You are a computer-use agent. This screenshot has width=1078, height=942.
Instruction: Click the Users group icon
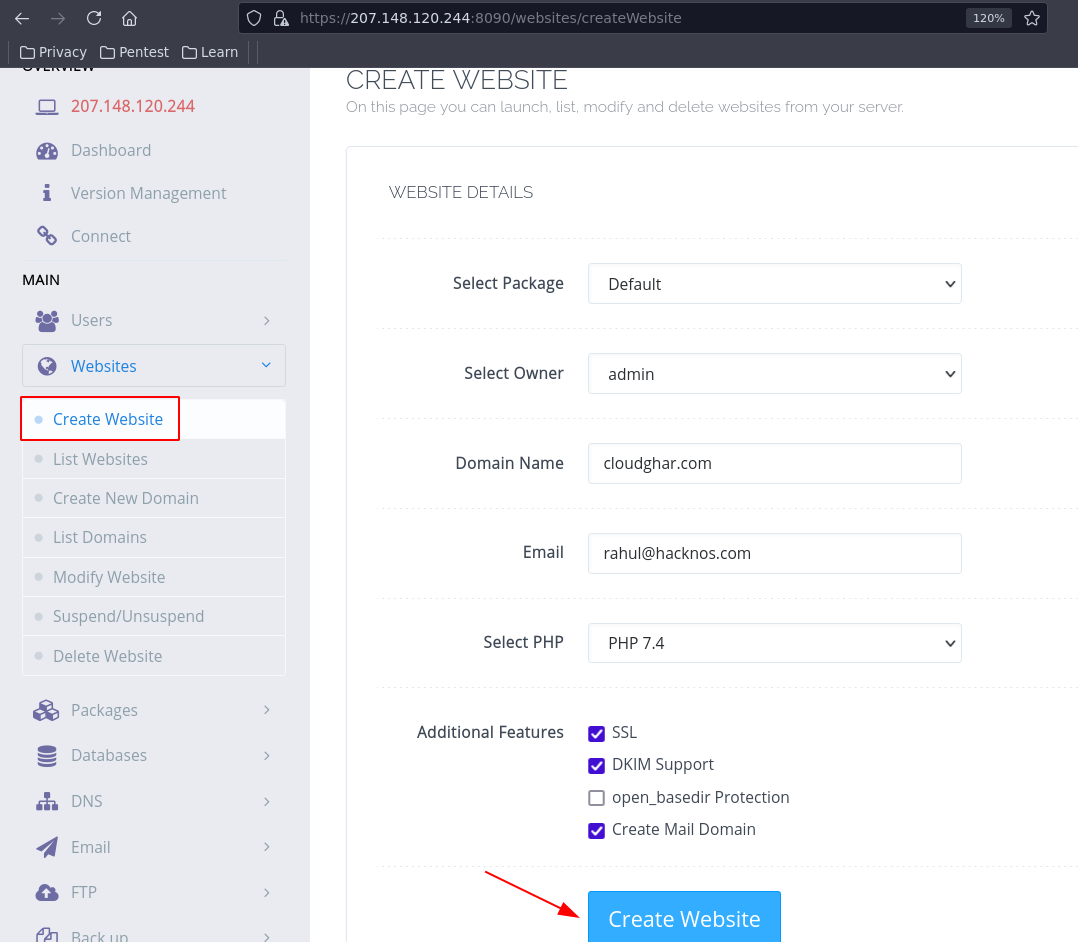47,320
